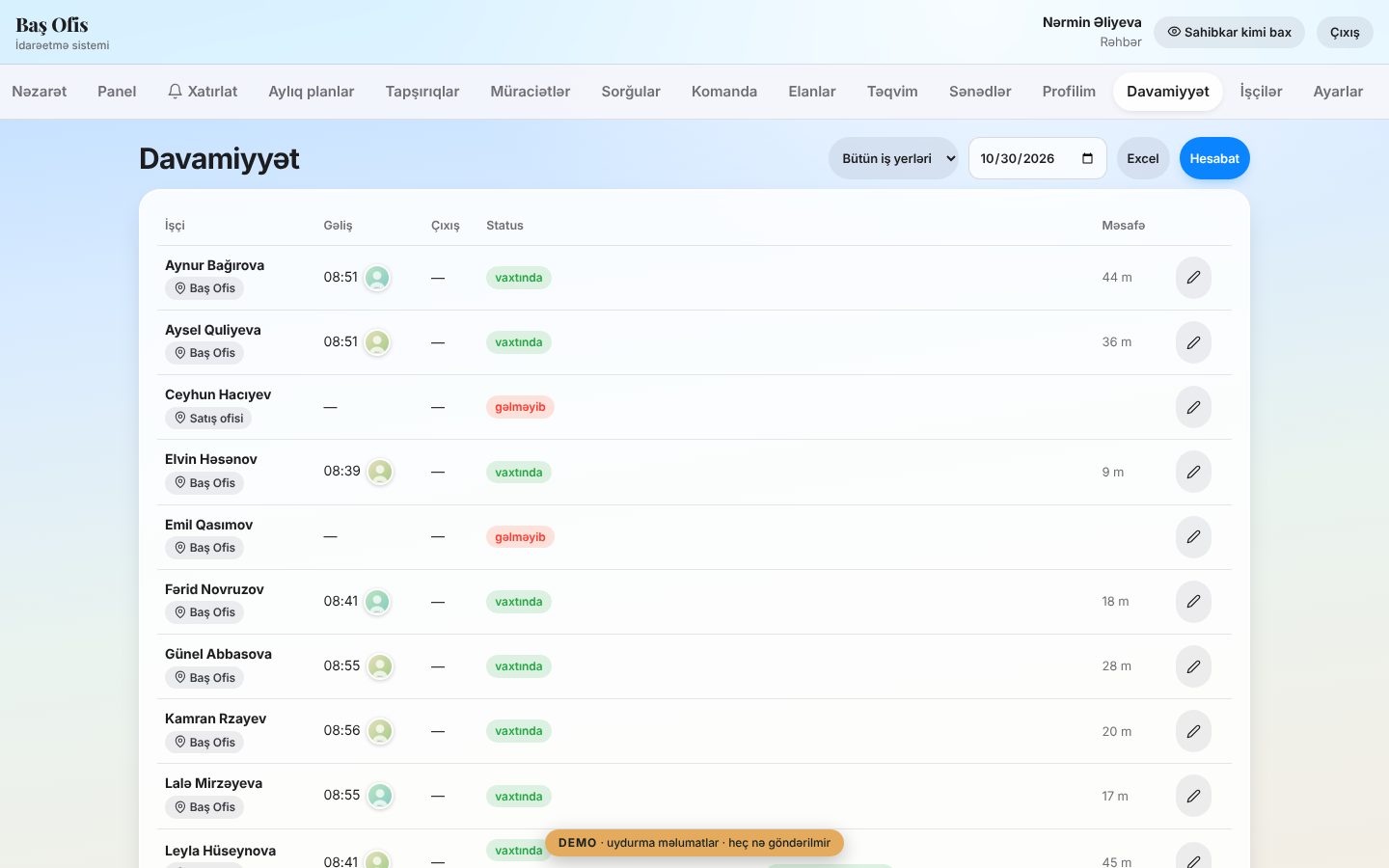Switch to the Komanda tab
This screenshot has height=868, width=1389.
pos(724,92)
